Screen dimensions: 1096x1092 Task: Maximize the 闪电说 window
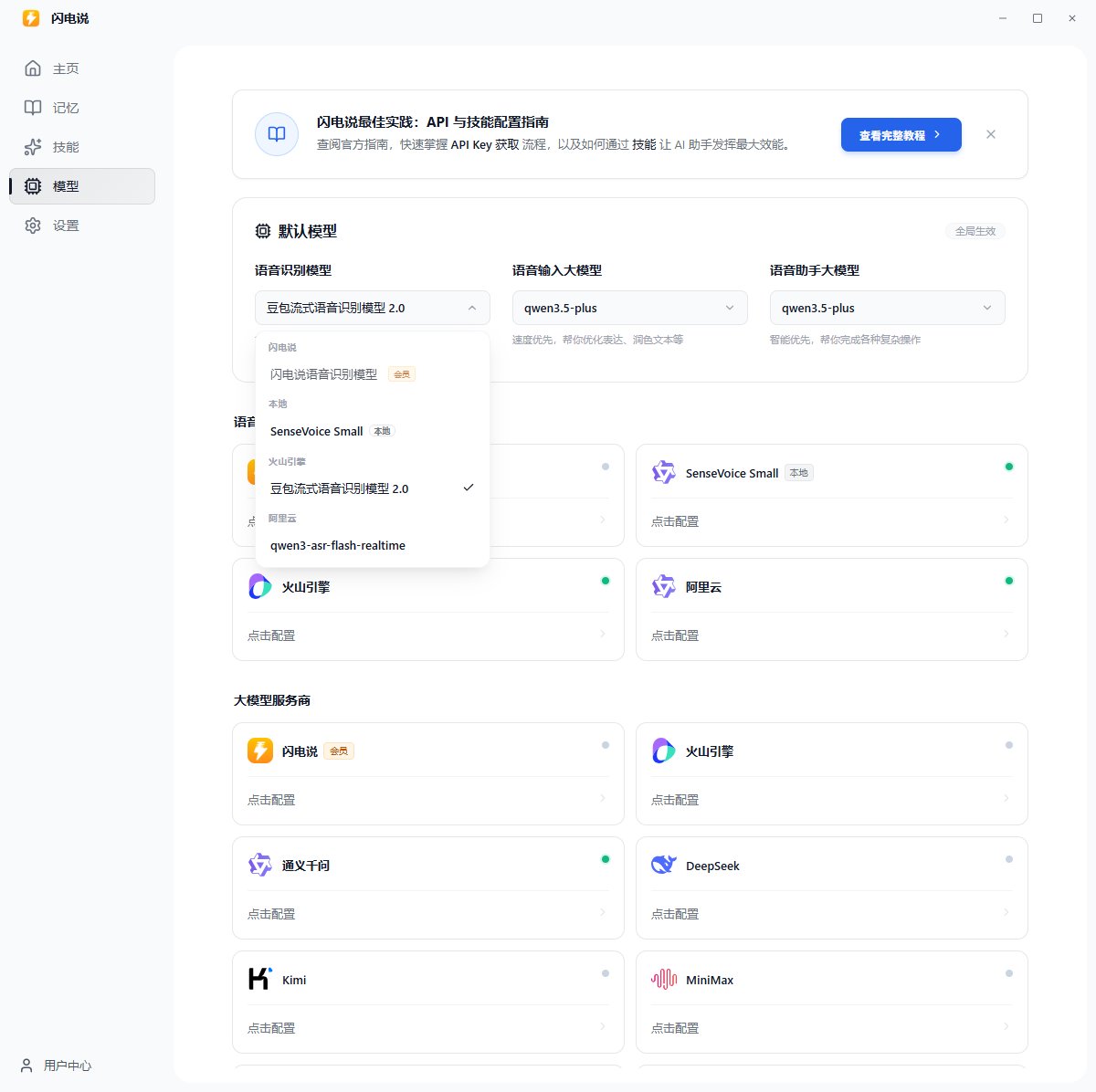point(1038,18)
